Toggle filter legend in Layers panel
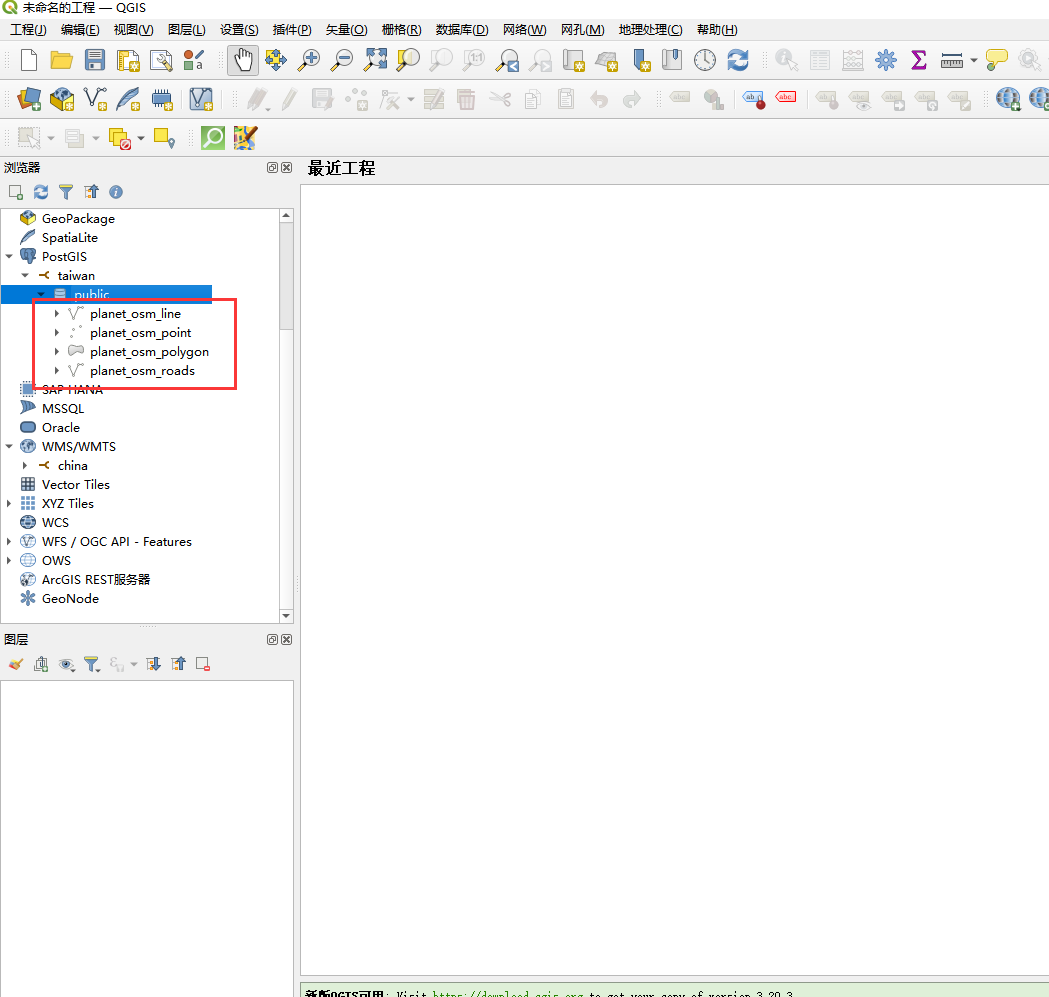The image size is (1049, 997). (93, 663)
